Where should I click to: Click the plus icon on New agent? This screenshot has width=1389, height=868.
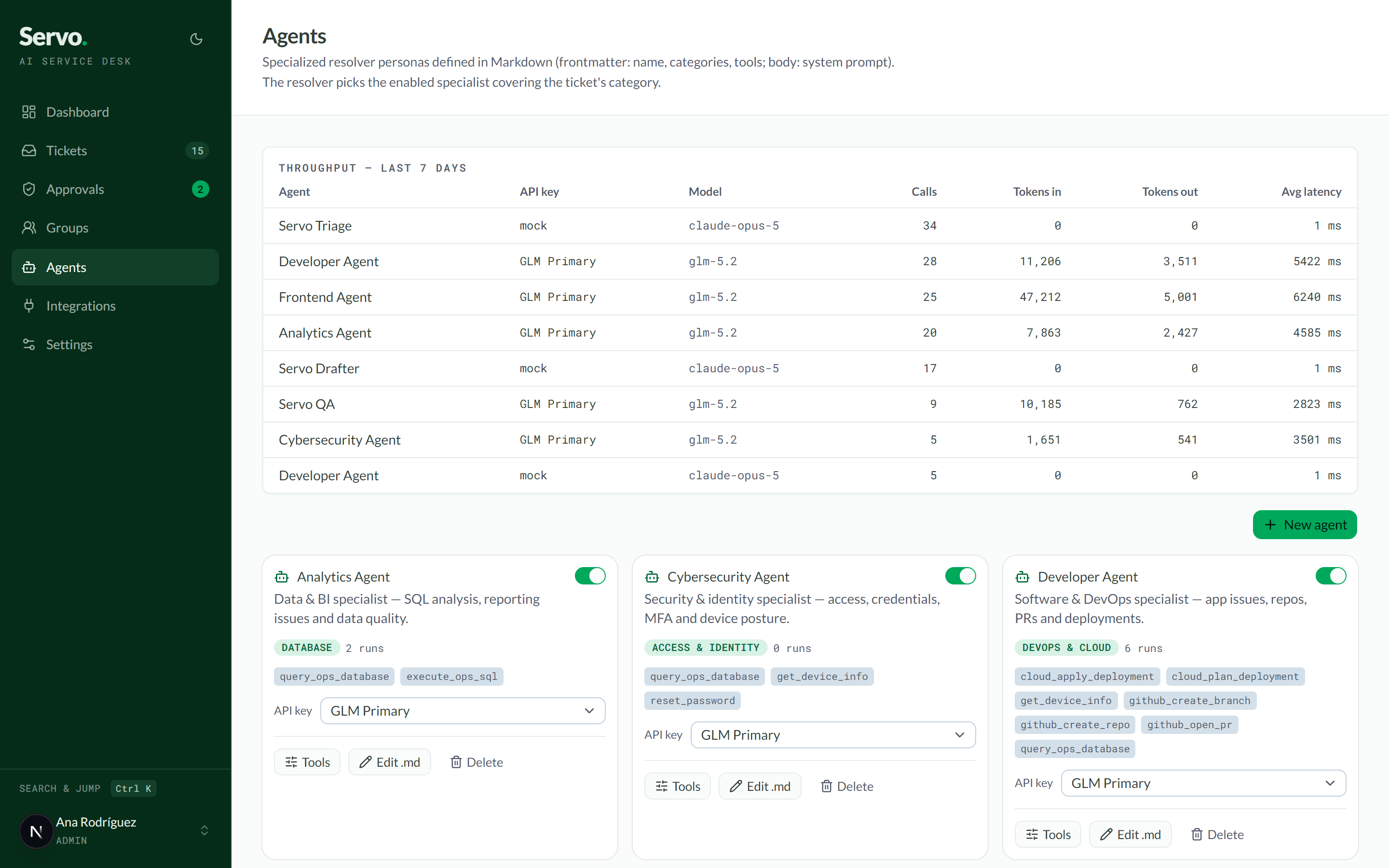pos(1270,525)
